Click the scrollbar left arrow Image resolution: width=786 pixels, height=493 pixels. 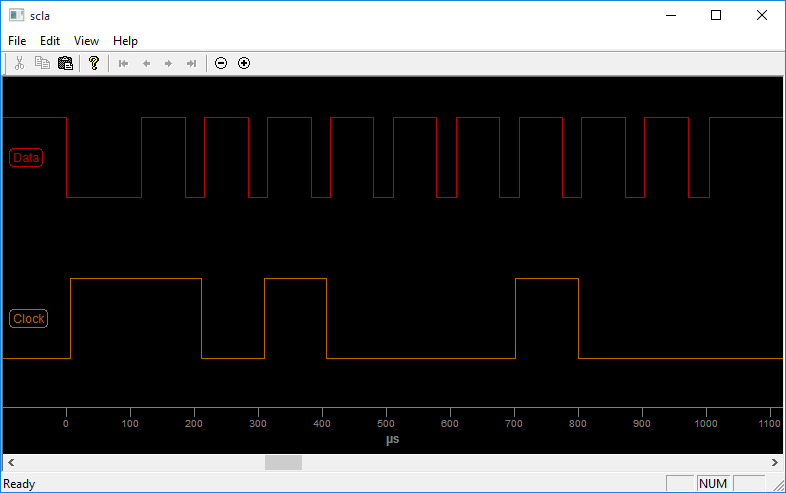pyautogui.click(x=10, y=463)
